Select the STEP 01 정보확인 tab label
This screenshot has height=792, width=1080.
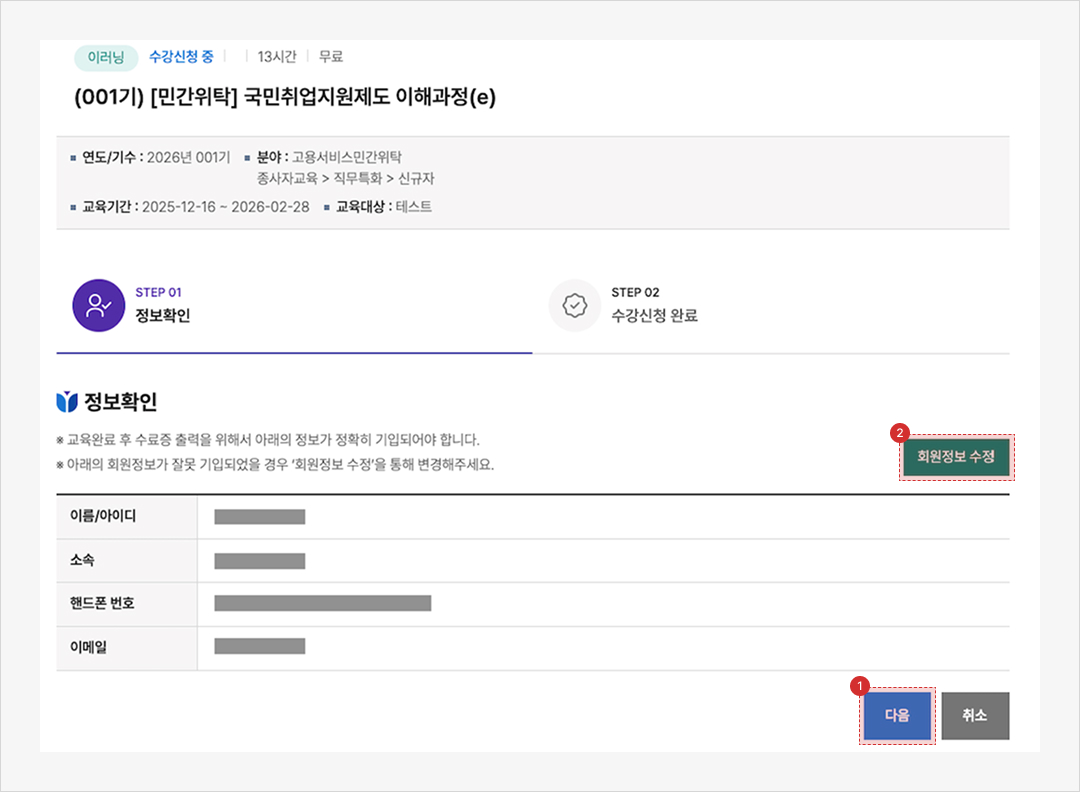click(x=162, y=316)
